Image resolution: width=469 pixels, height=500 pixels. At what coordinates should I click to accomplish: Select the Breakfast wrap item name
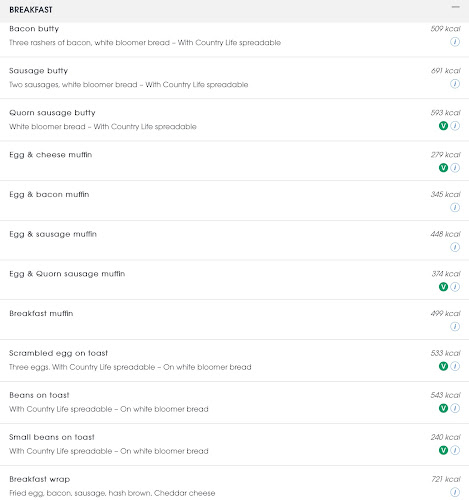click(x=40, y=479)
